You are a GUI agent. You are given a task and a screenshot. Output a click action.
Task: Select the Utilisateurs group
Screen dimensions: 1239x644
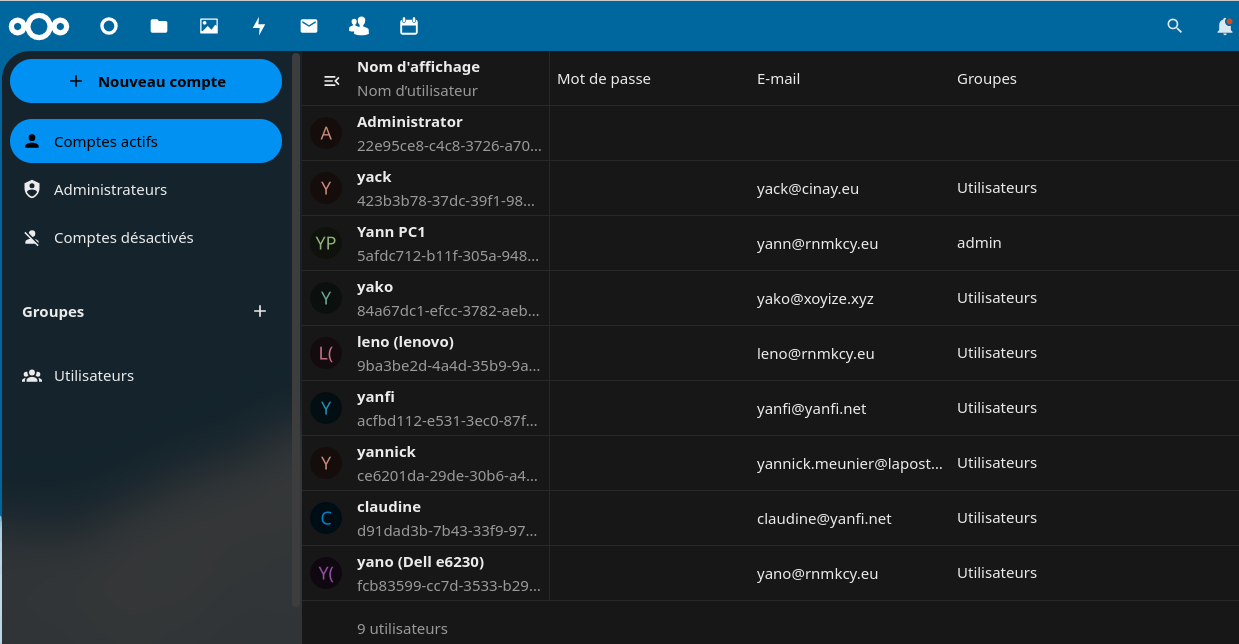click(x=94, y=376)
